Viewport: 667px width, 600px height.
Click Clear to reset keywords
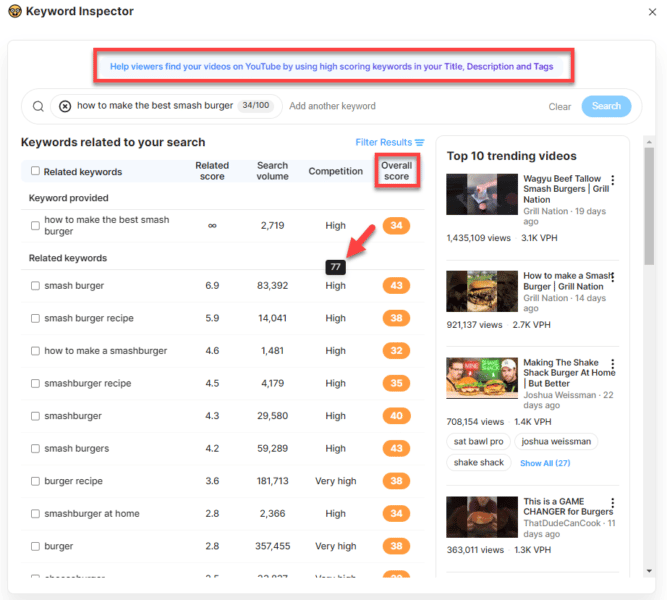[x=559, y=106]
